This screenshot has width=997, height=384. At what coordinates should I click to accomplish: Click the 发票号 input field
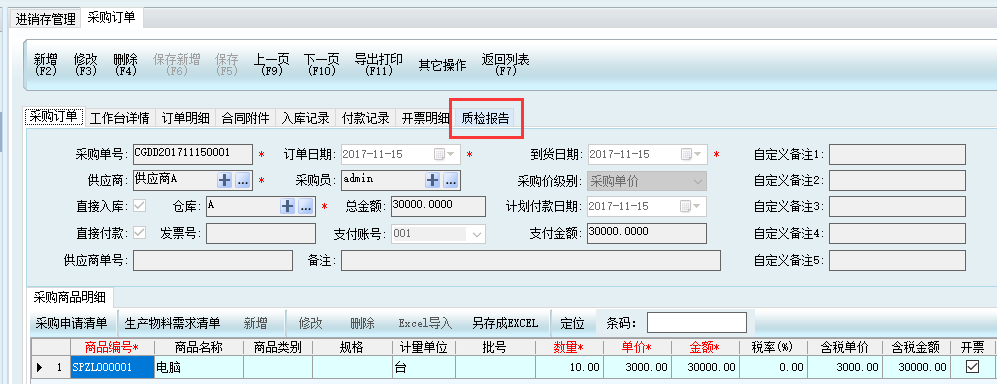pyautogui.click(x=261, y=233)
